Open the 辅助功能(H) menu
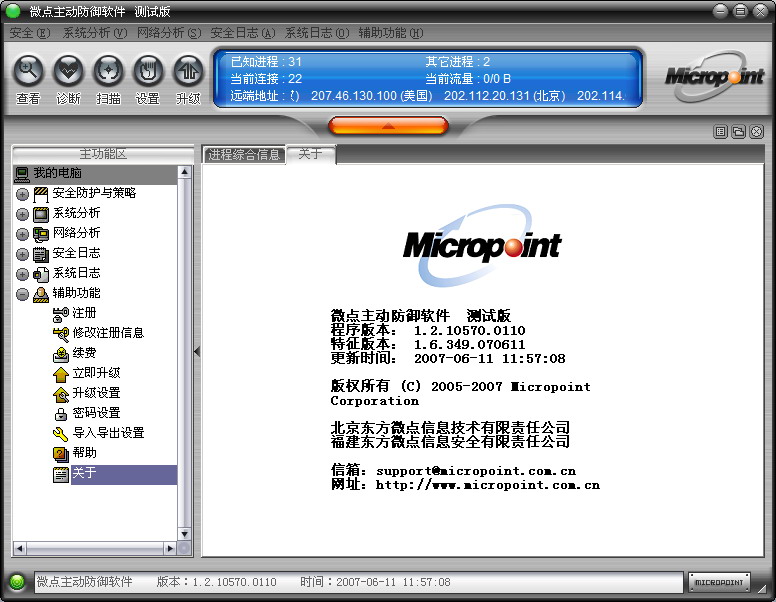 [390, 33]
